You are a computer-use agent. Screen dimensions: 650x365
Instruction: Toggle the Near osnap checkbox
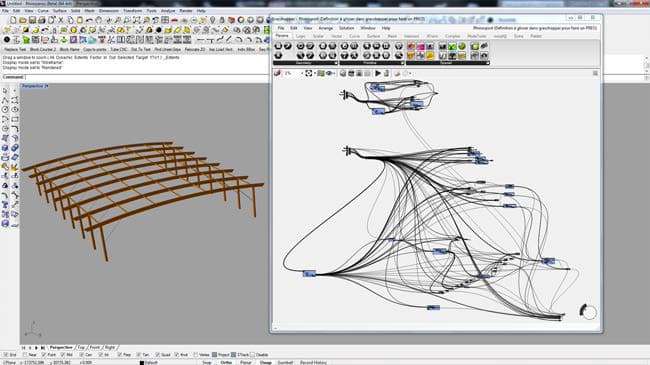tap(25, 355)
